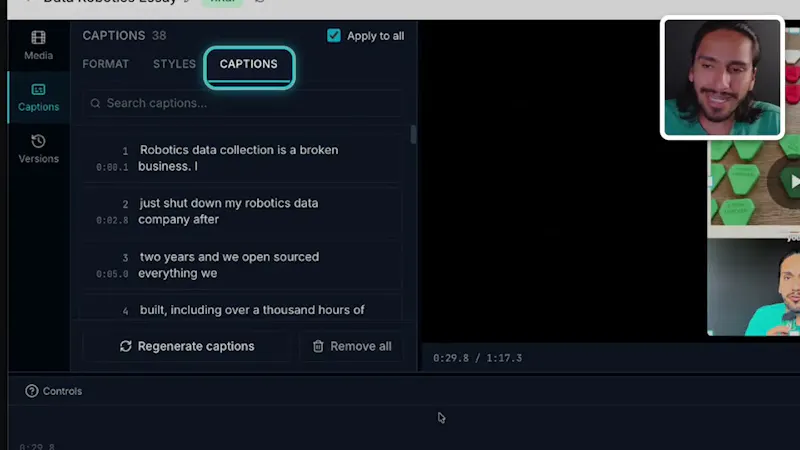
Task: Select caption 2 'just shut down my robotics data'
Action: (242, 211)
